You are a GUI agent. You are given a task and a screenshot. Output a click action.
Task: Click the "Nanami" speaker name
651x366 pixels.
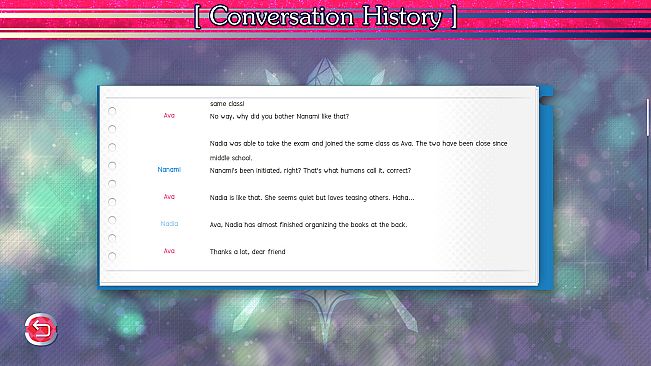click(169, 170)
